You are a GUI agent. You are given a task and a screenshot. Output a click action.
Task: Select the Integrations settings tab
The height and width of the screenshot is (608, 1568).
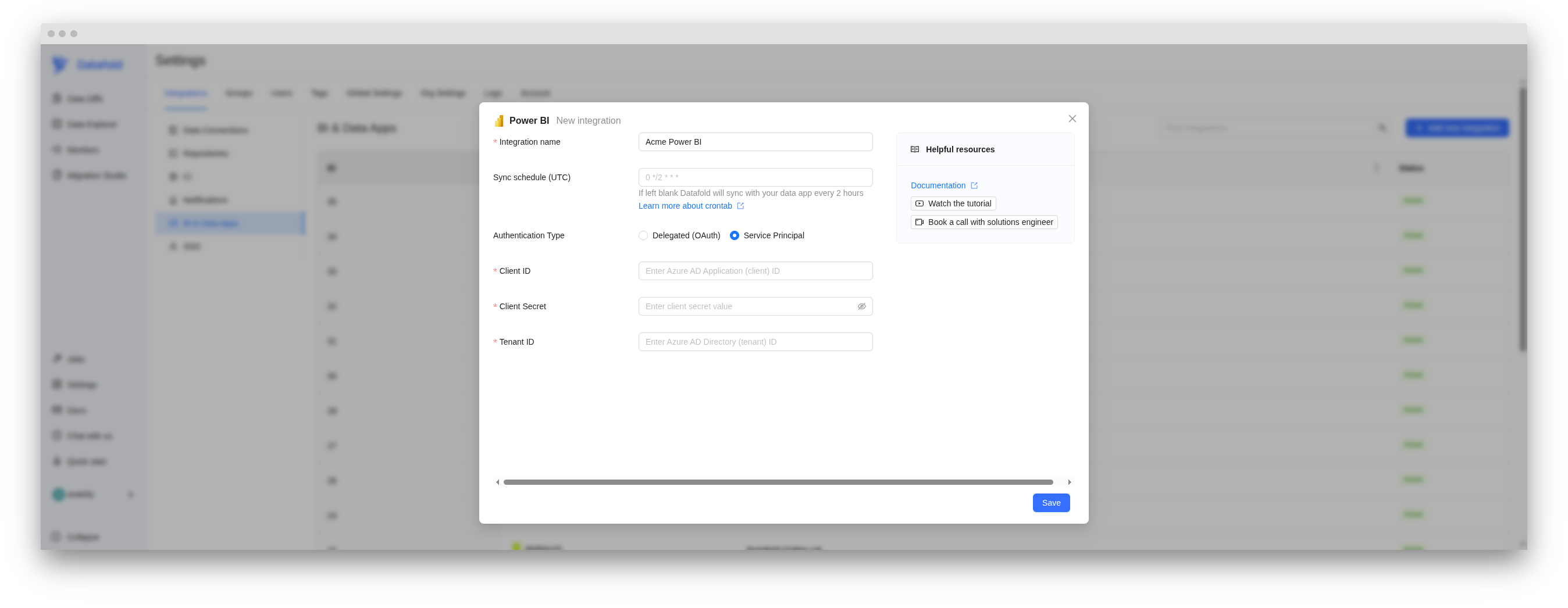click(x=186, y=93)
